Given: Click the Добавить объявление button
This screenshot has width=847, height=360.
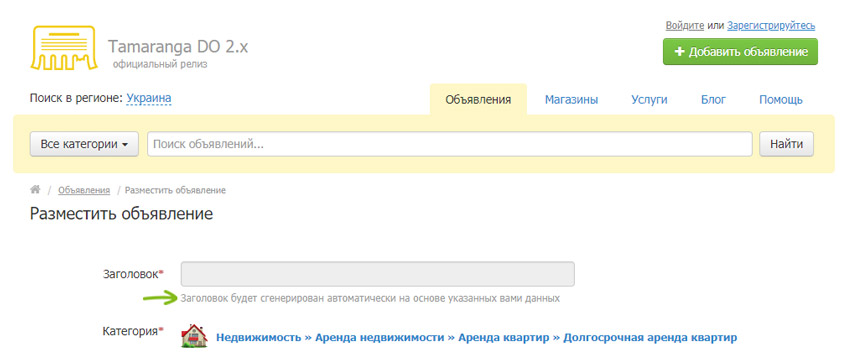Looking at the screenshot, I should (740, 52).
